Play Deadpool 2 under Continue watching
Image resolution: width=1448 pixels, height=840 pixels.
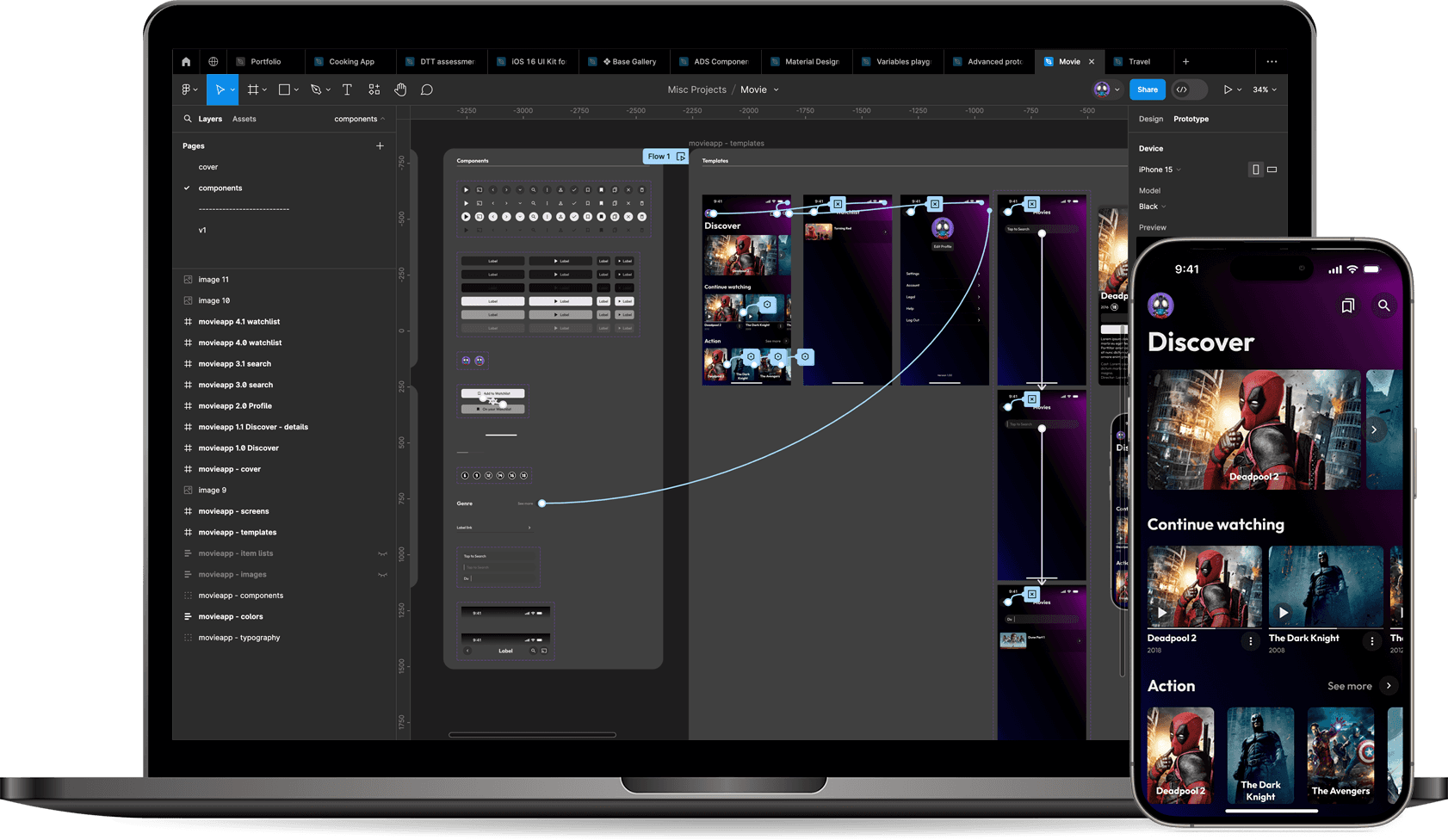pos(1161,613)
